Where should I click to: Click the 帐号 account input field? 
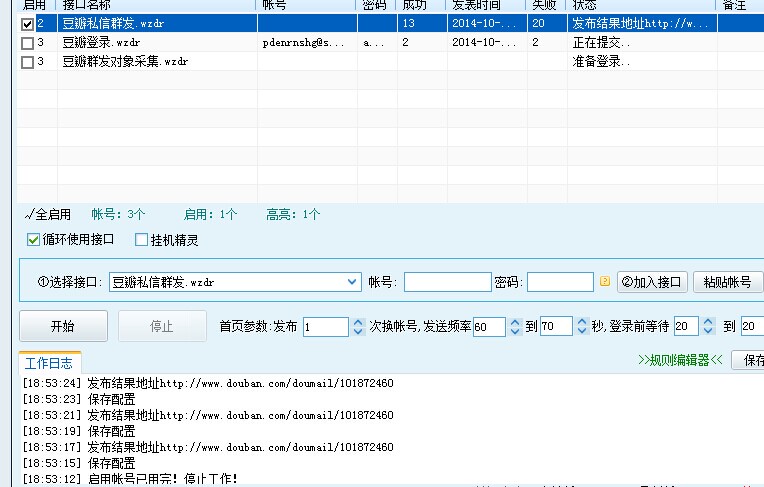pyautogui.click(x=447, y=282)
